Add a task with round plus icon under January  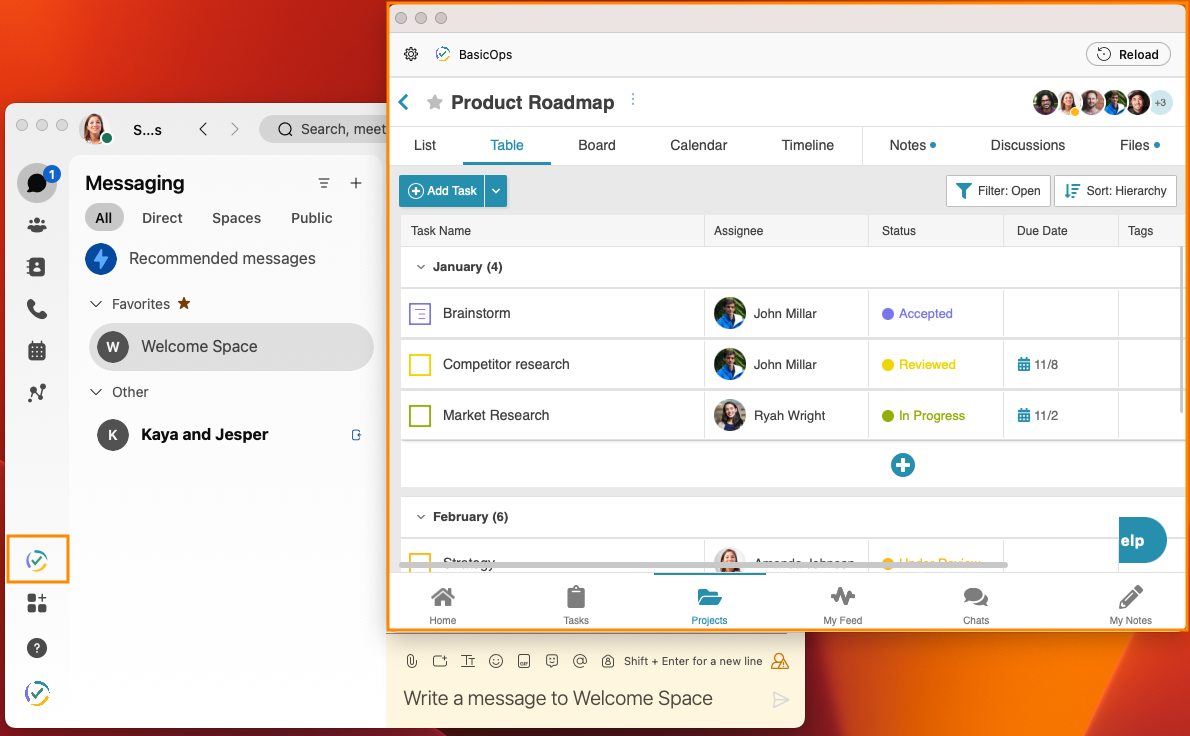902,465
